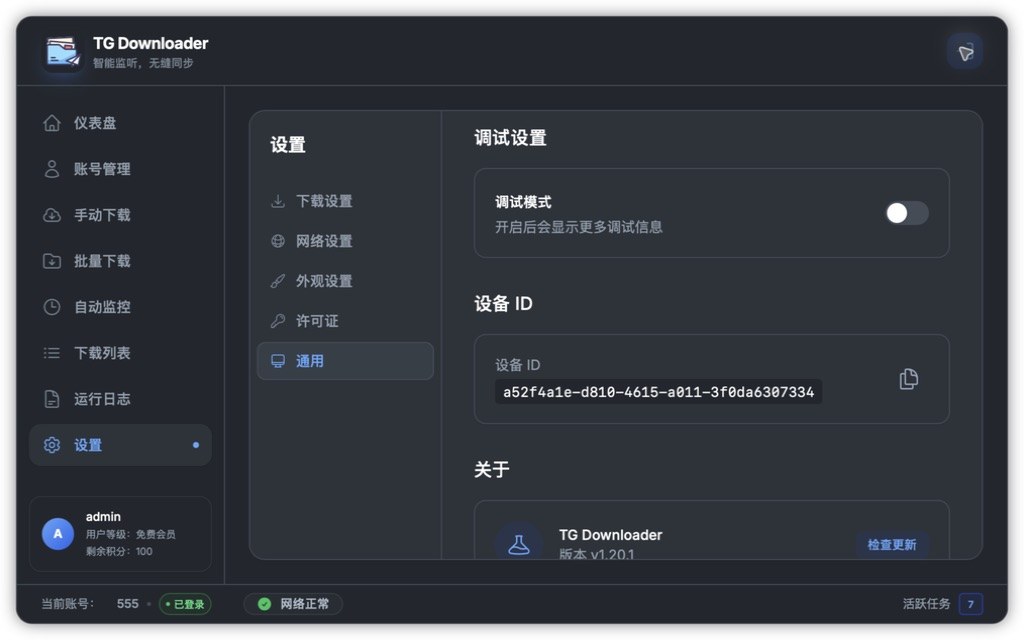
Task: Select 自动监控 in the sidebar
Action: (120, 307)
